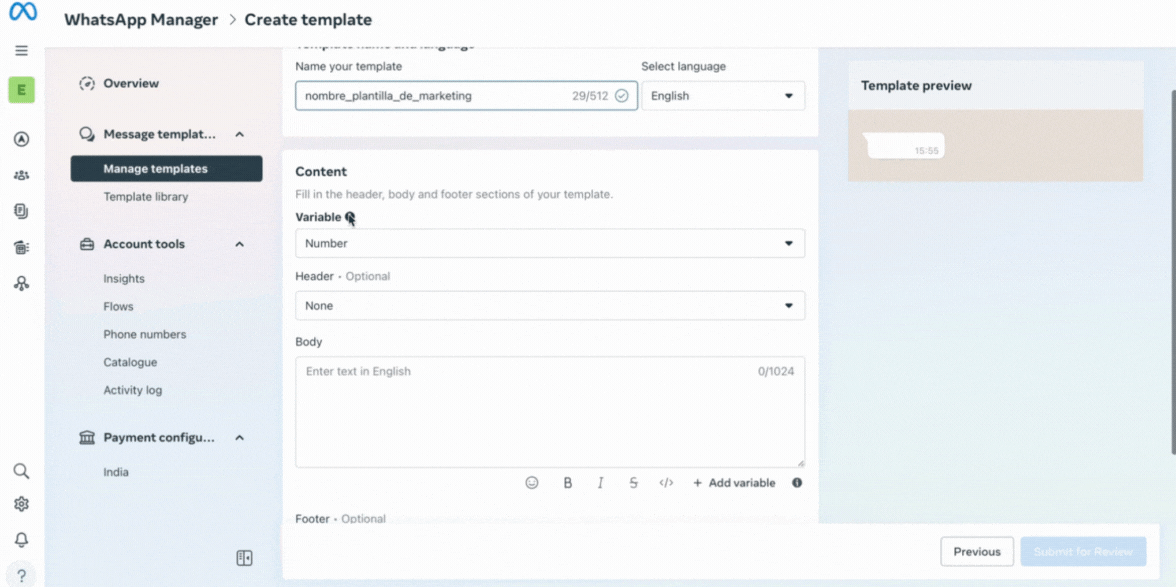The height and width of the screenshot is (587, 1176).
Task: Click the Message templates chat bubble icon
Action: click(88, 134)
